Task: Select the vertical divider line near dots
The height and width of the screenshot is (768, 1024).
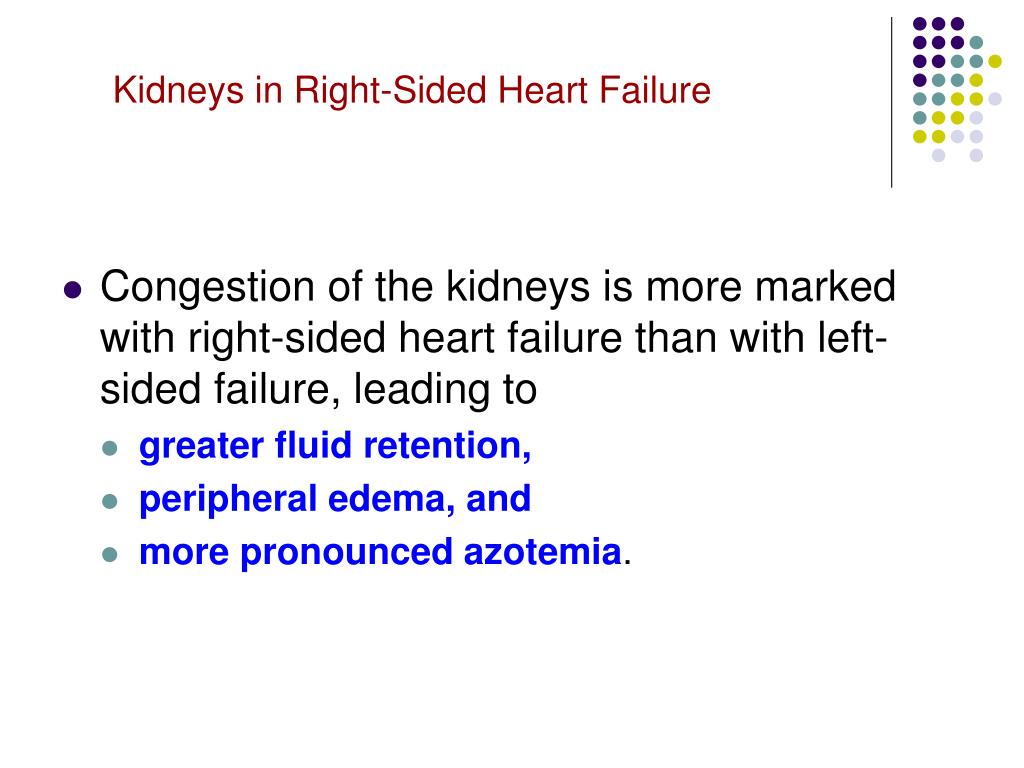Action: pos(891,103)
